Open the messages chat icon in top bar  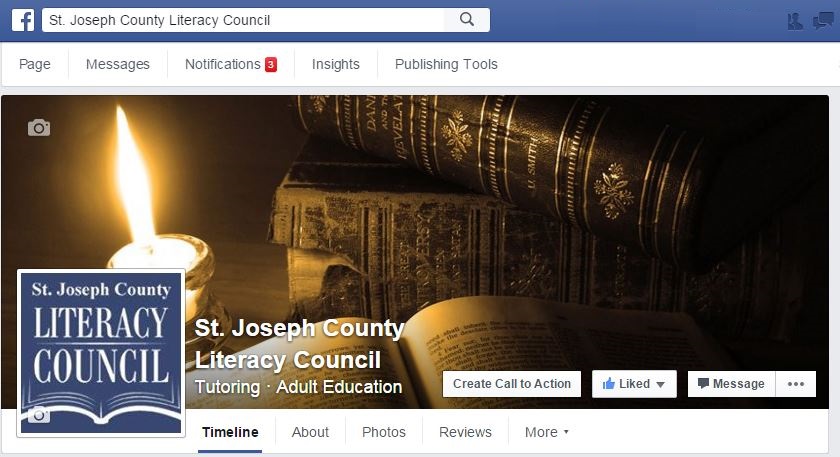click(x=823, y=21)
